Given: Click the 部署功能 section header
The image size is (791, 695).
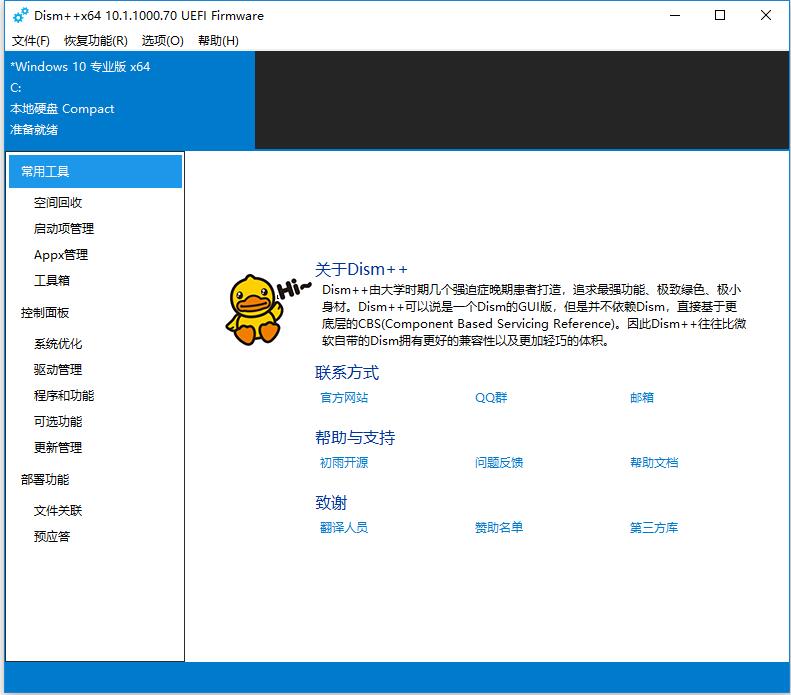Looking at the screenshot, I should [x=45, y=480].
